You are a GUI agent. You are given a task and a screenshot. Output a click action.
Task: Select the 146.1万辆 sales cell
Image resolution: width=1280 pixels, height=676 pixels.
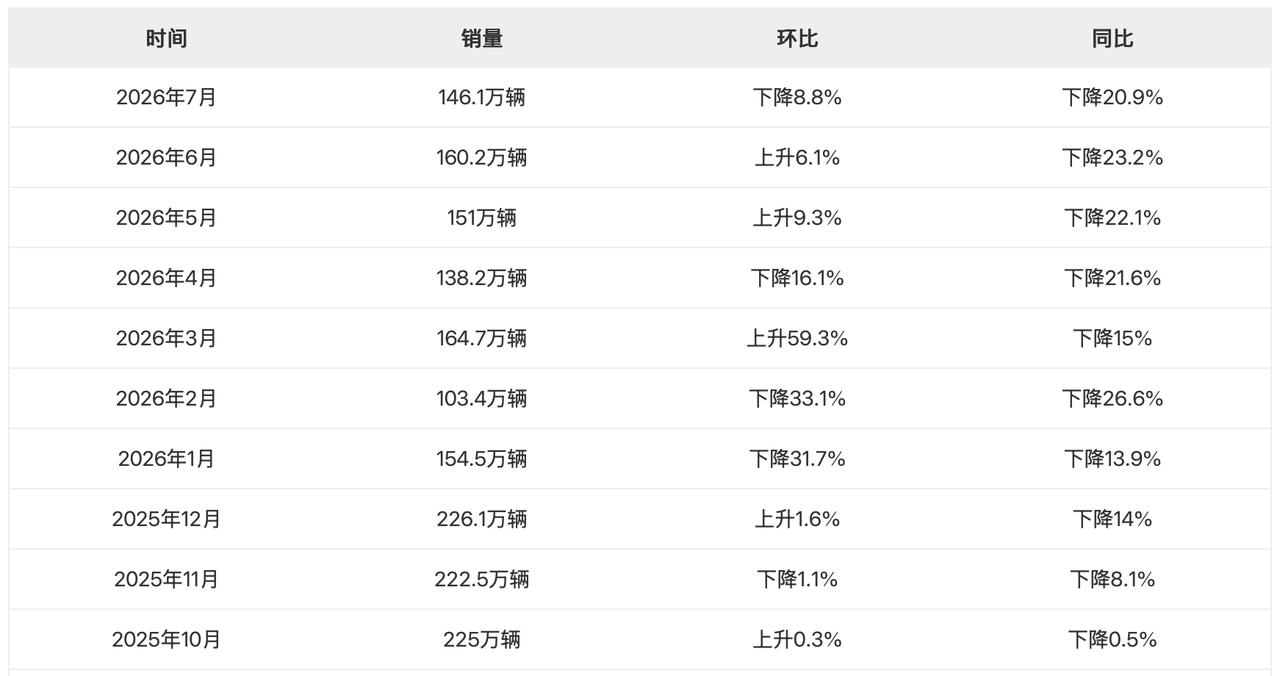[x=482, y=98]
